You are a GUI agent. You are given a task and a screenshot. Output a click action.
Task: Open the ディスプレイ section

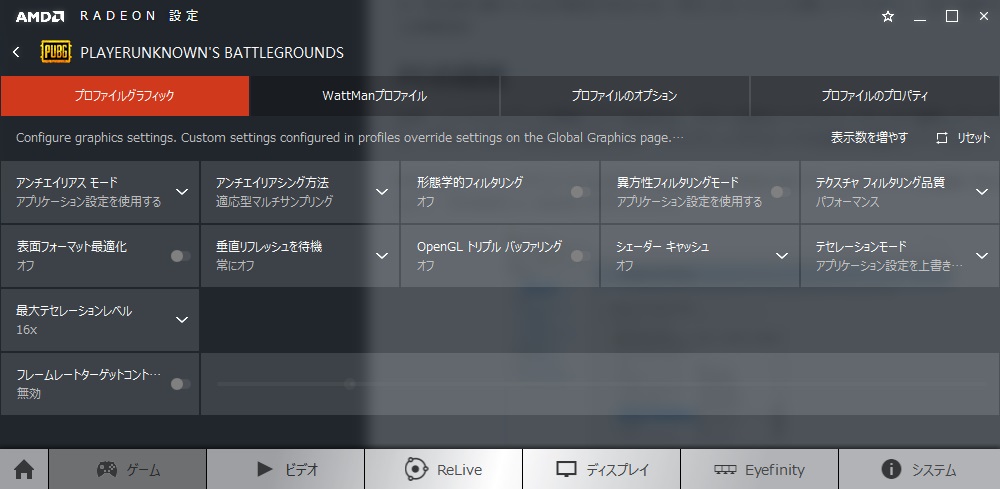click(602, 469)
